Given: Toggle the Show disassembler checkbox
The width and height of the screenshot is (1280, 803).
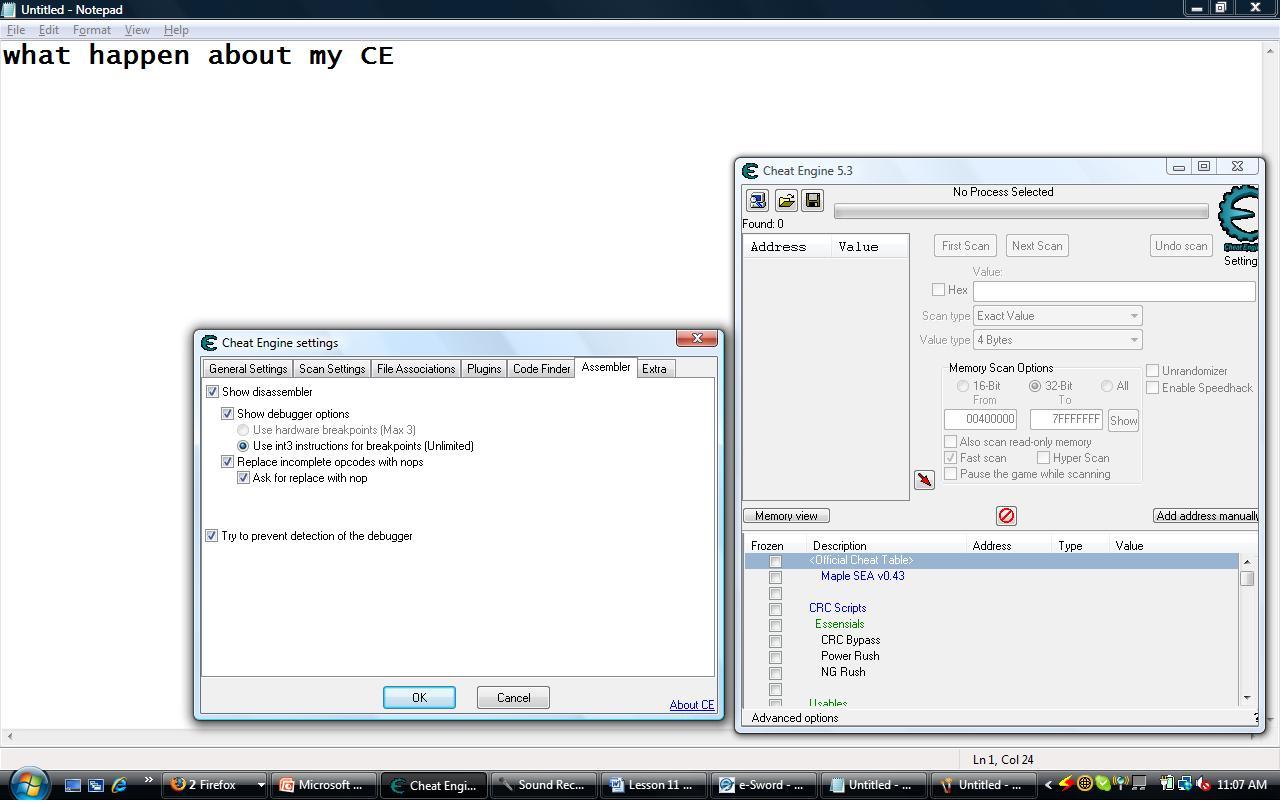Looking at the screenshot, I should [x=212, y=392].
